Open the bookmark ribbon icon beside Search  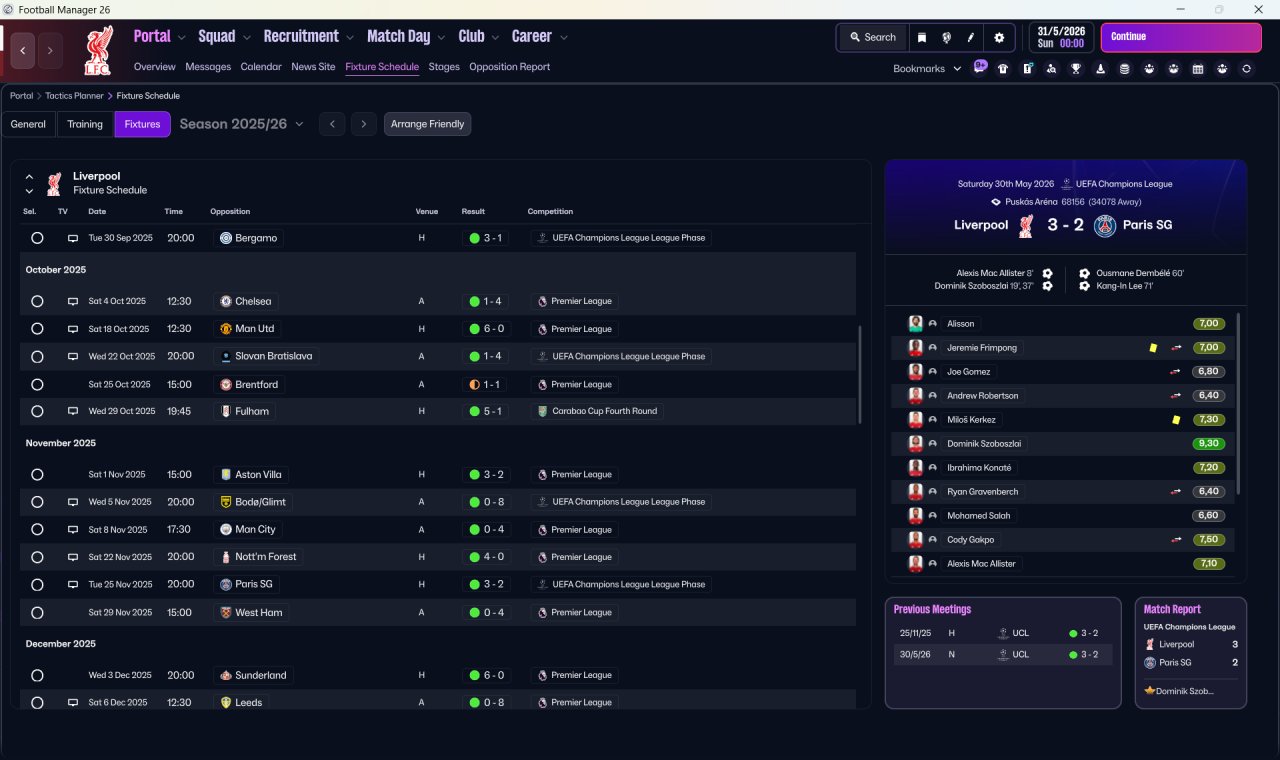922,38
